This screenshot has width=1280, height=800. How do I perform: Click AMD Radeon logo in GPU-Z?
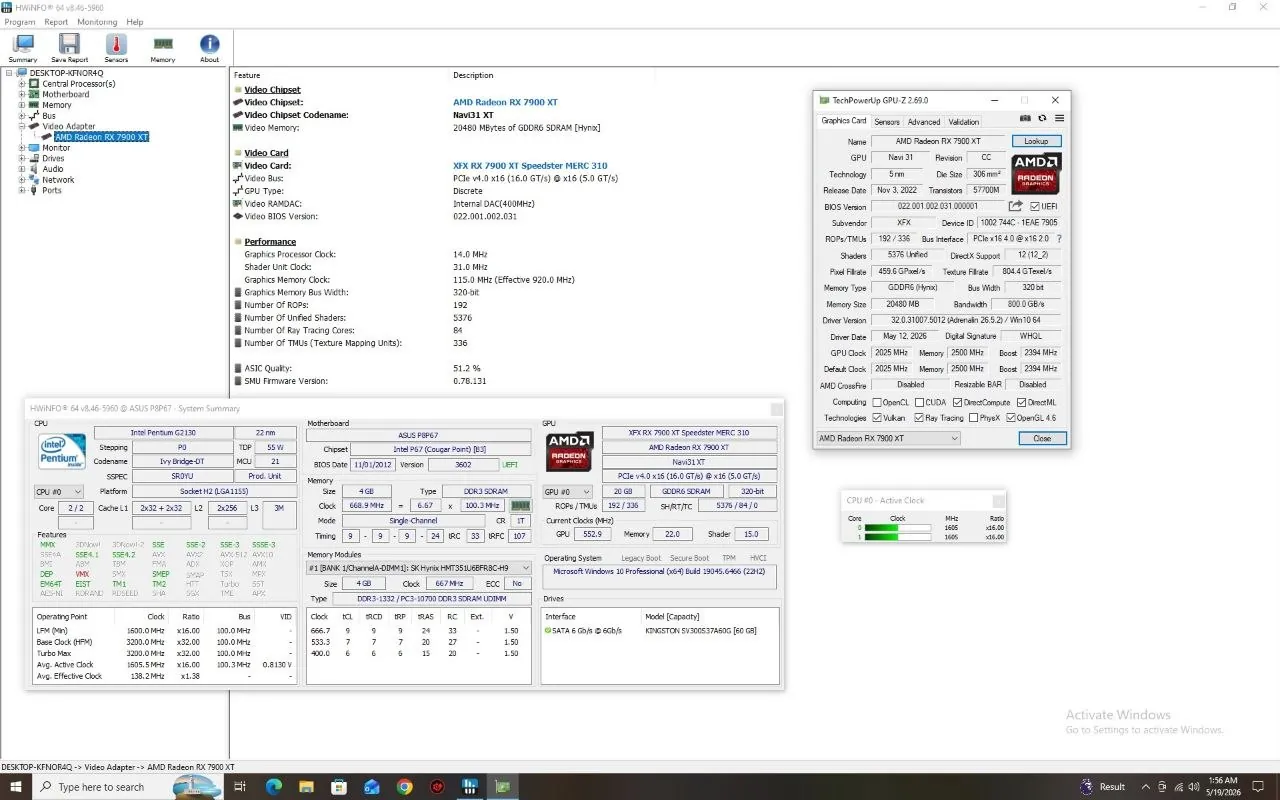click(1035, 173)
